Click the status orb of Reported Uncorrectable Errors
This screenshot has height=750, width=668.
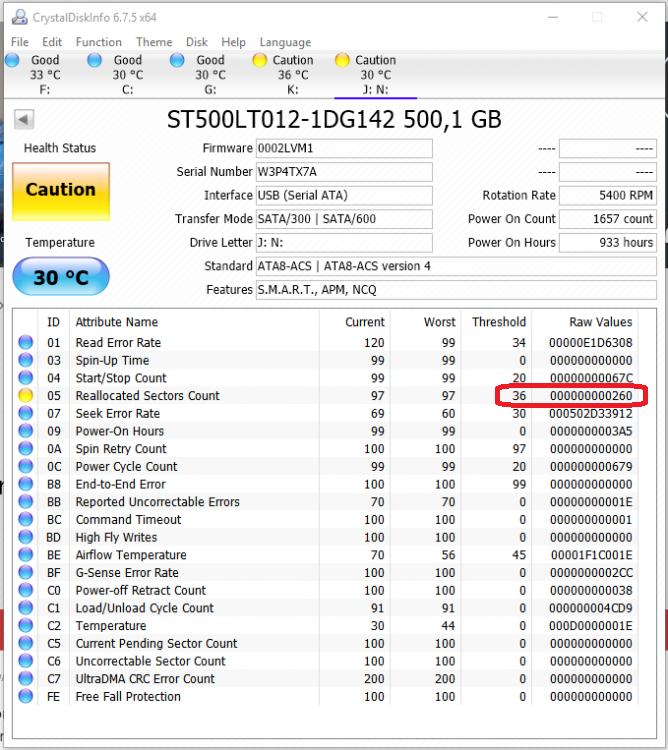tap(26, 502)
